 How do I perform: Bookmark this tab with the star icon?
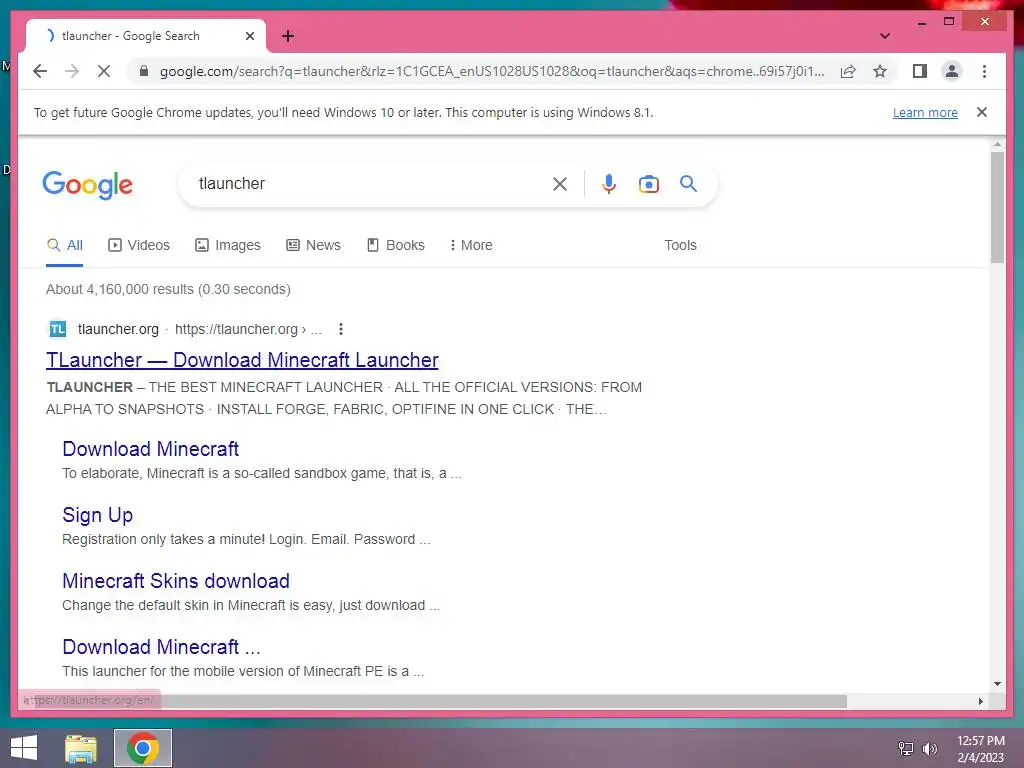880,71
